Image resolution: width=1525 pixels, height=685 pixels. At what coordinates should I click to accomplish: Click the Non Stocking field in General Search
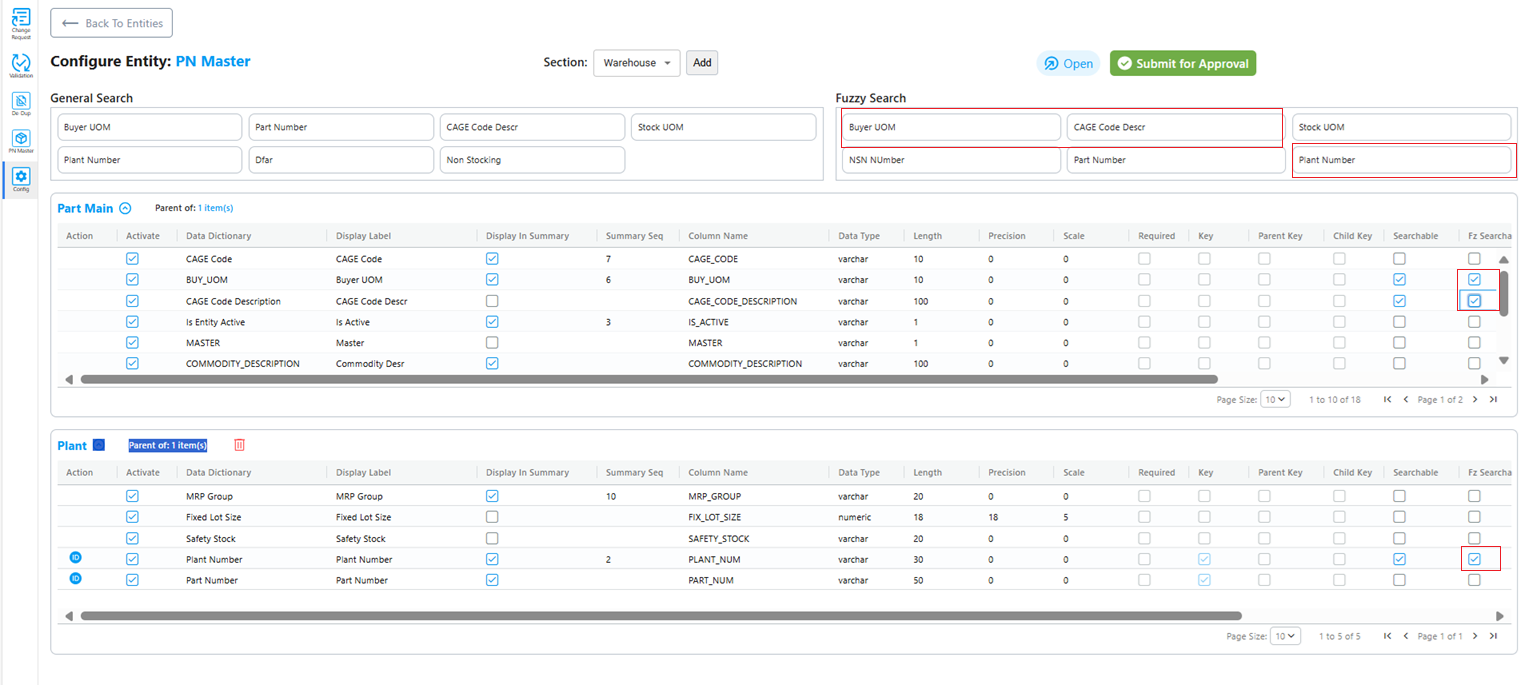click(x=532, y=160)
